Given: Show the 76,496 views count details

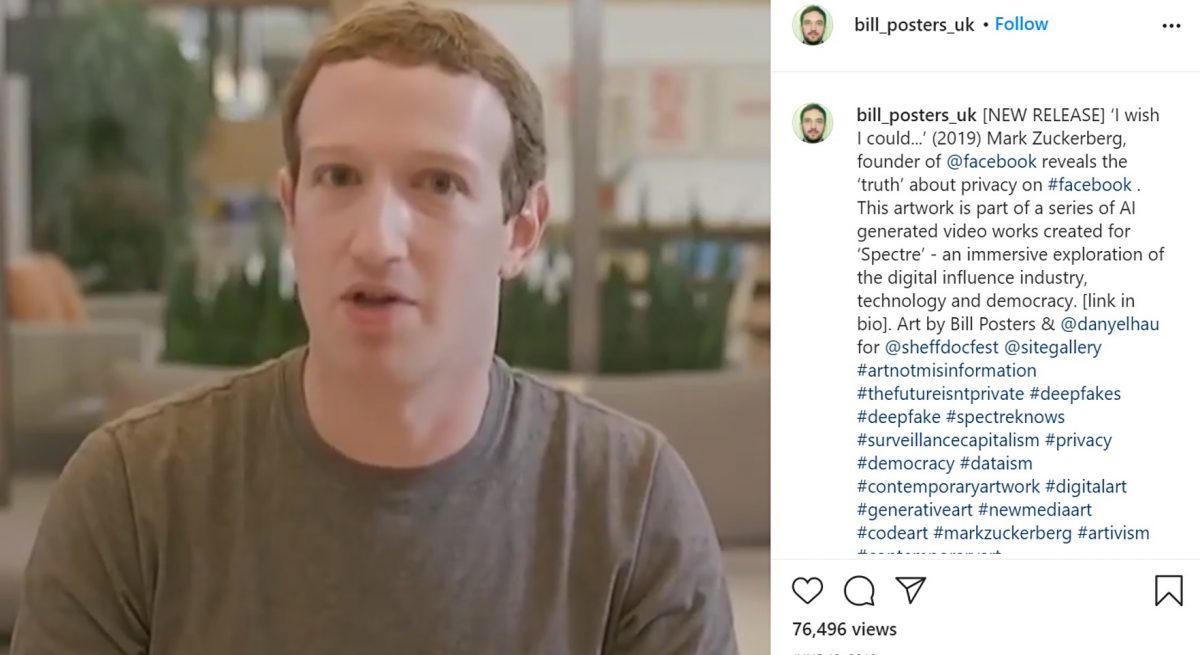Looking at the screenshot, I should point(844,629).
